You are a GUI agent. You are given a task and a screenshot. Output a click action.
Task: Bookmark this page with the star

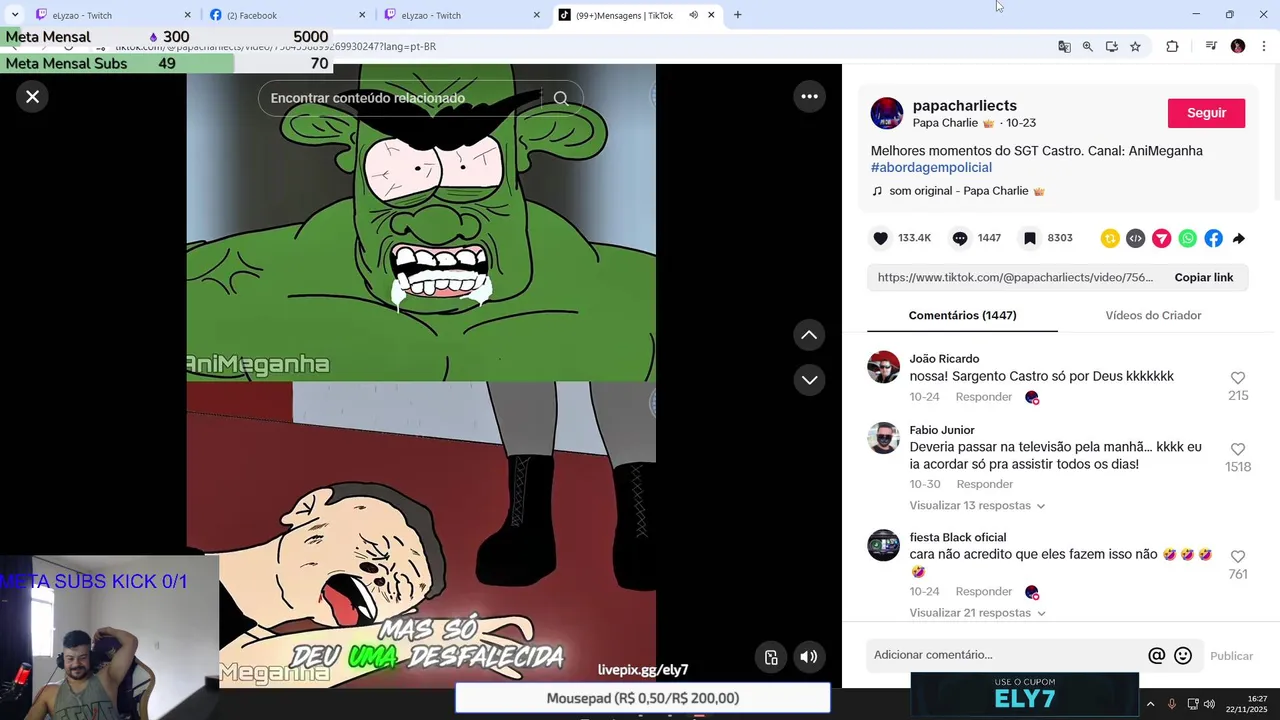pyautogui.click(x=1135, y=46)
